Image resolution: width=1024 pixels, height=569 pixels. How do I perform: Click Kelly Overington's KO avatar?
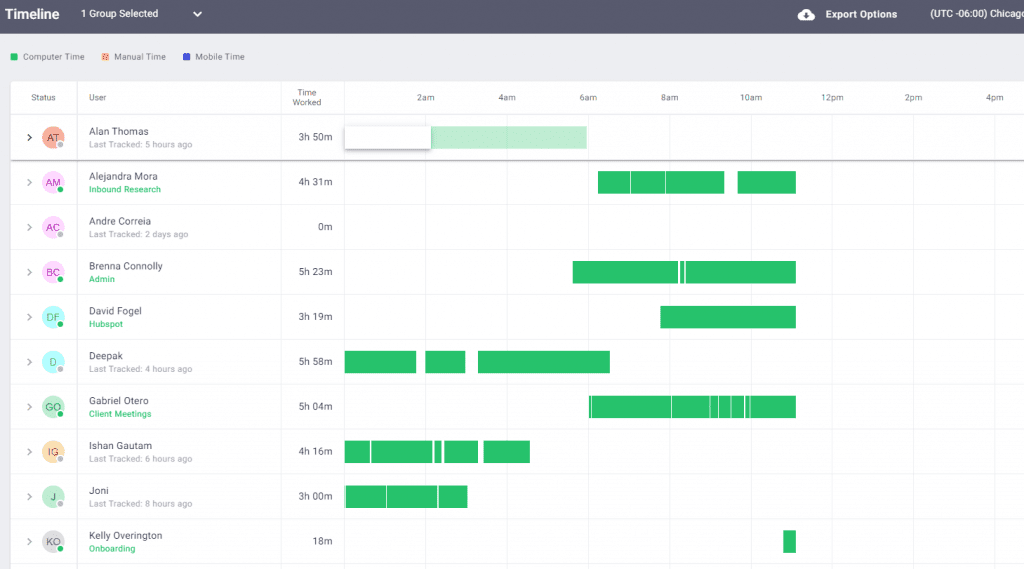coord(53,542)
